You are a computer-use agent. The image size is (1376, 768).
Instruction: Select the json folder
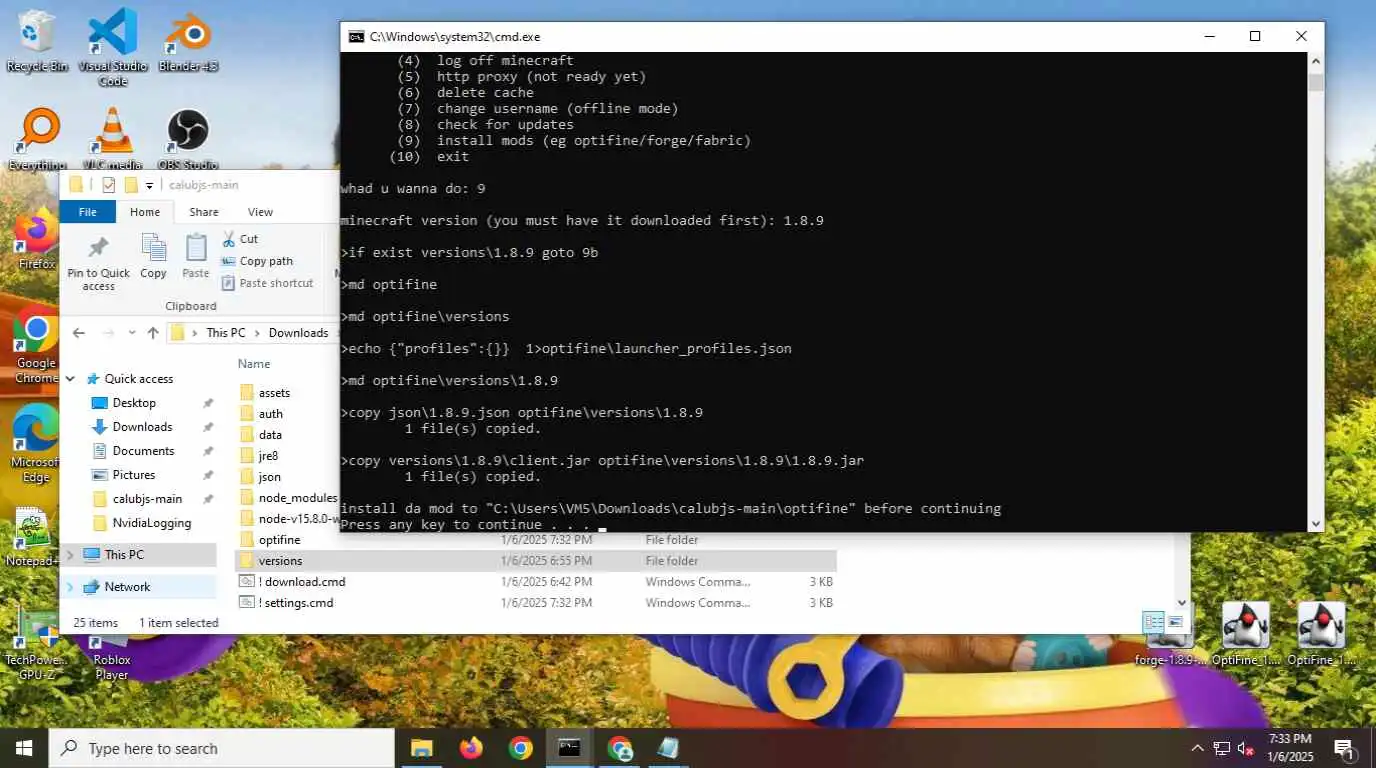point(269,477)
